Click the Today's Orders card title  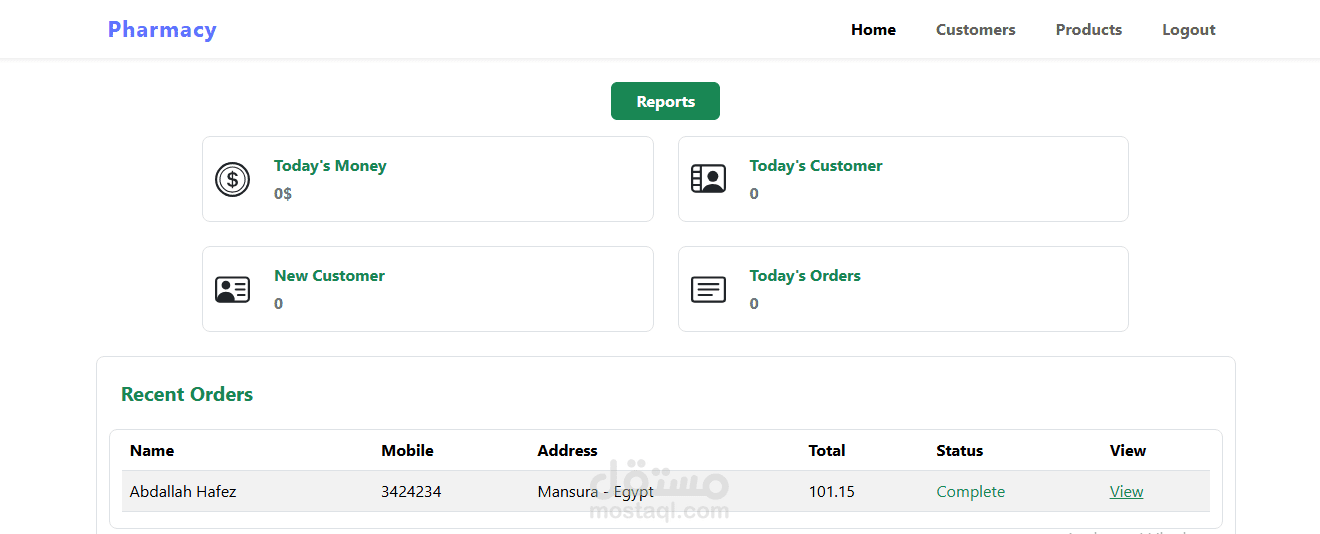click(x=805, y=276)
